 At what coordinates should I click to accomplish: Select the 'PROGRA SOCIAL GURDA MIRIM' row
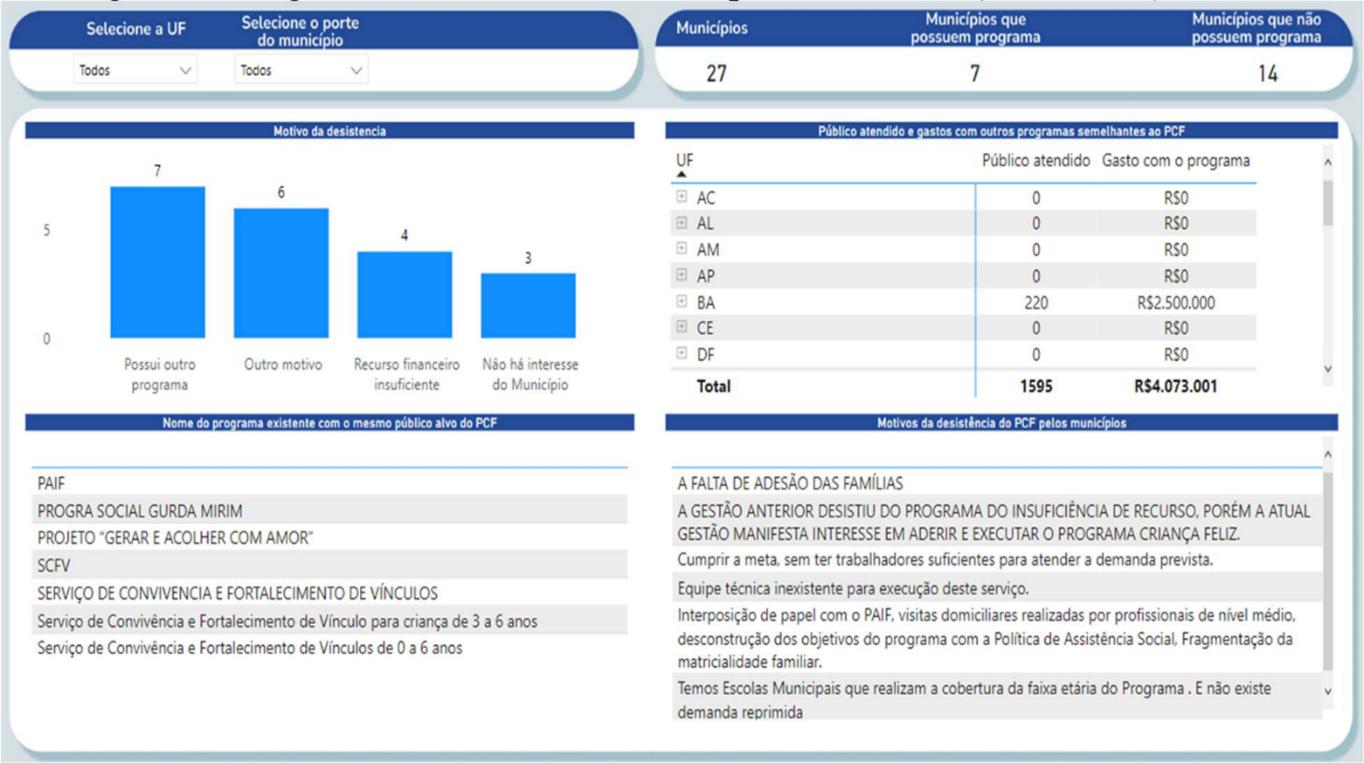click(330, 510)
